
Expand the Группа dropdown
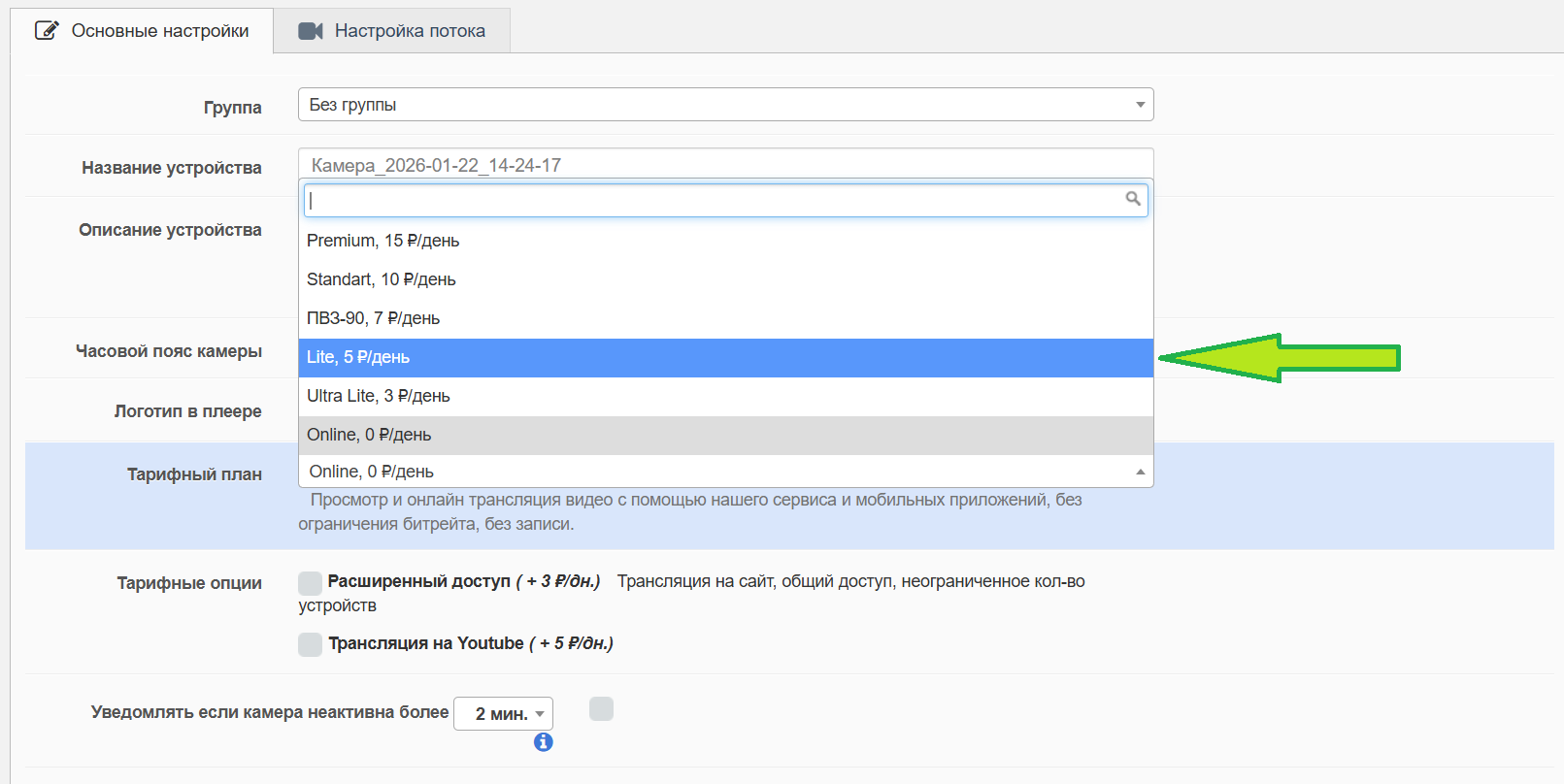click(1140, 105)
